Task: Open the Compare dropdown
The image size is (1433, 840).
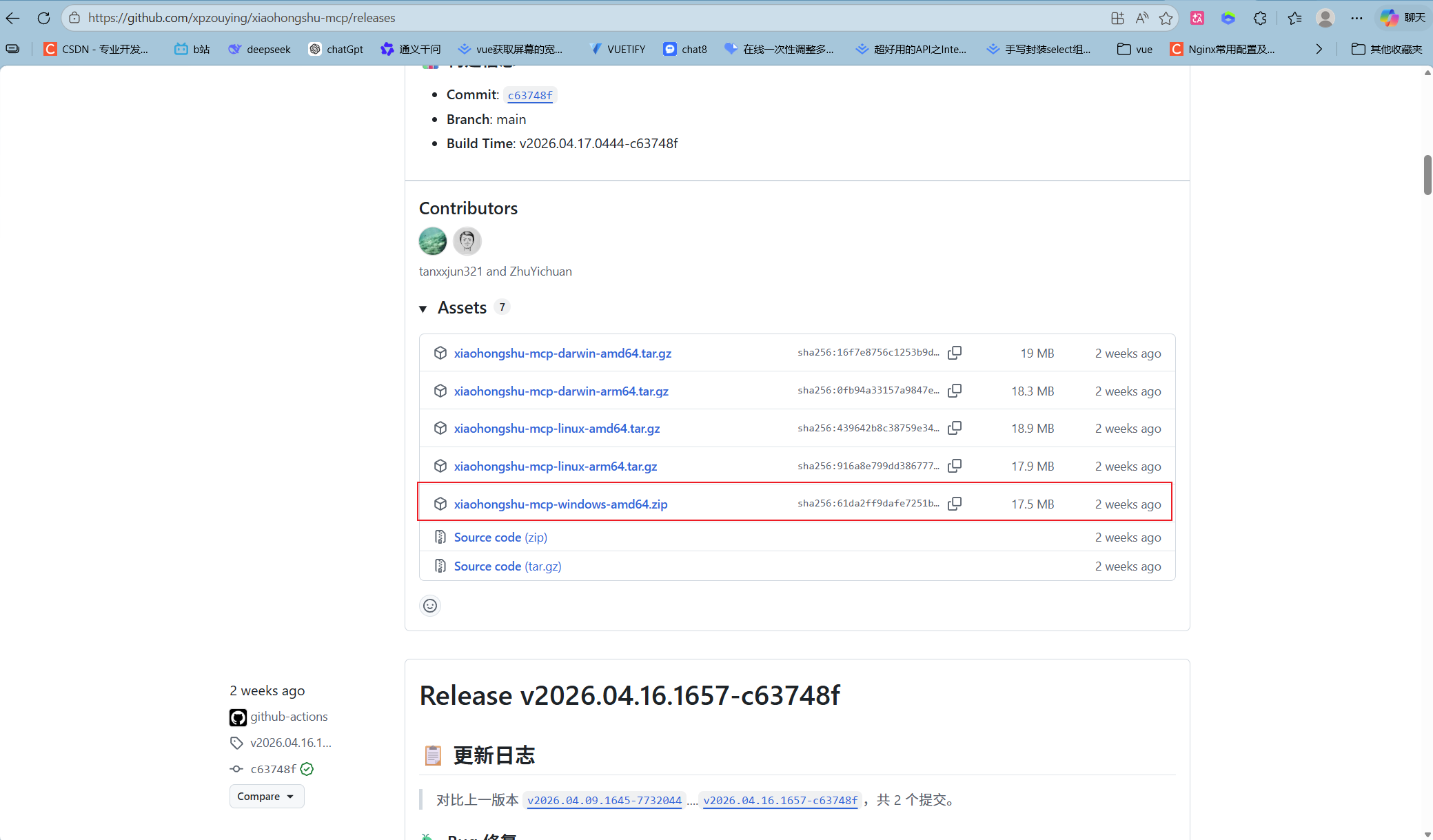Action: coord(267,797)
